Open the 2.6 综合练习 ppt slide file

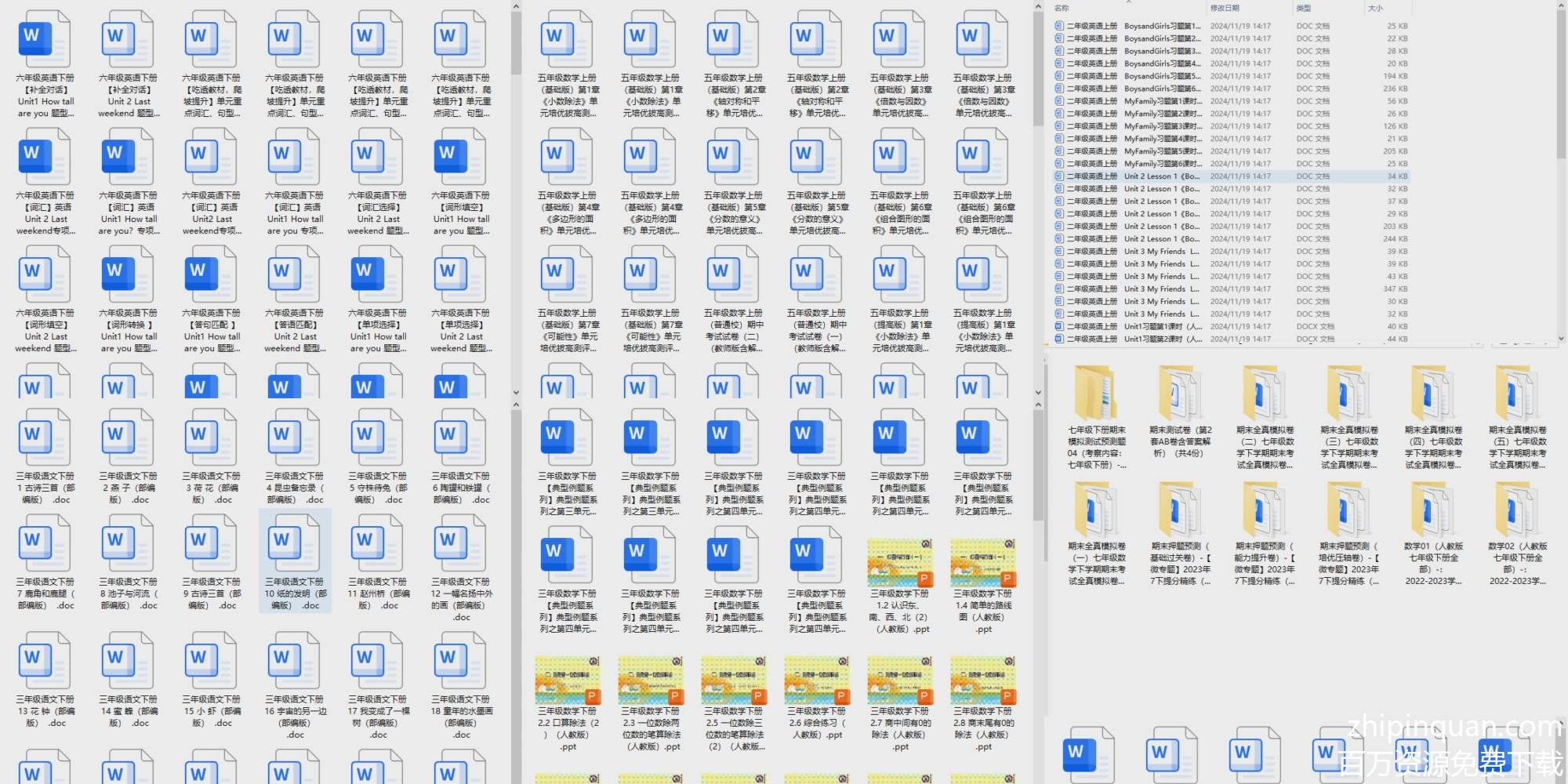pos(817,681)
